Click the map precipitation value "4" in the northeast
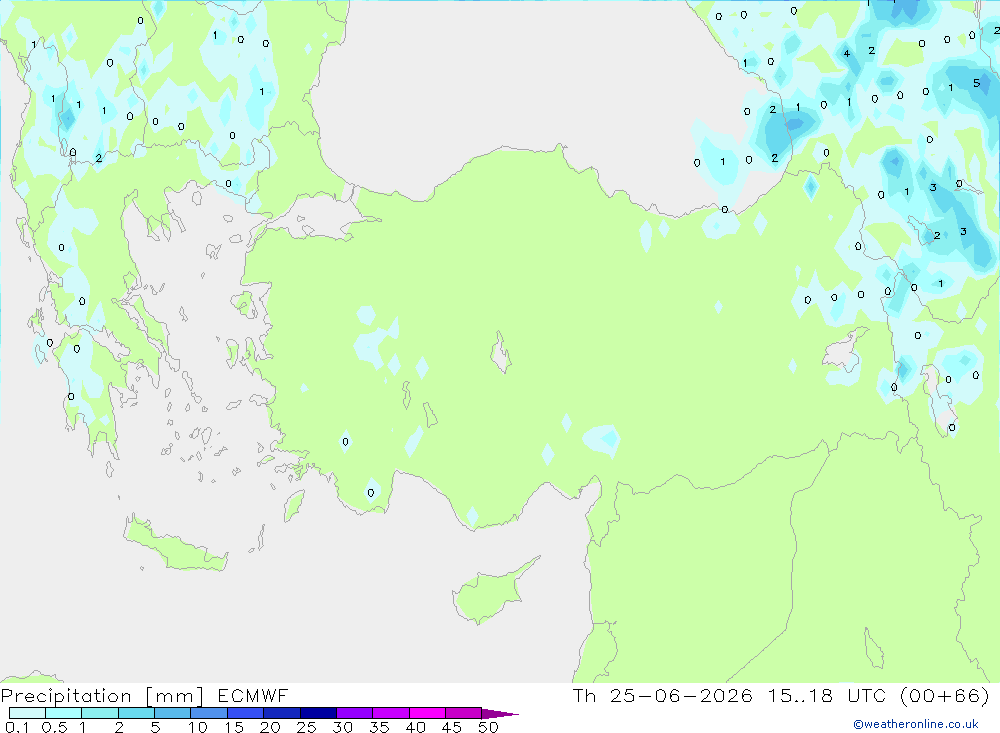 (846, 54)
